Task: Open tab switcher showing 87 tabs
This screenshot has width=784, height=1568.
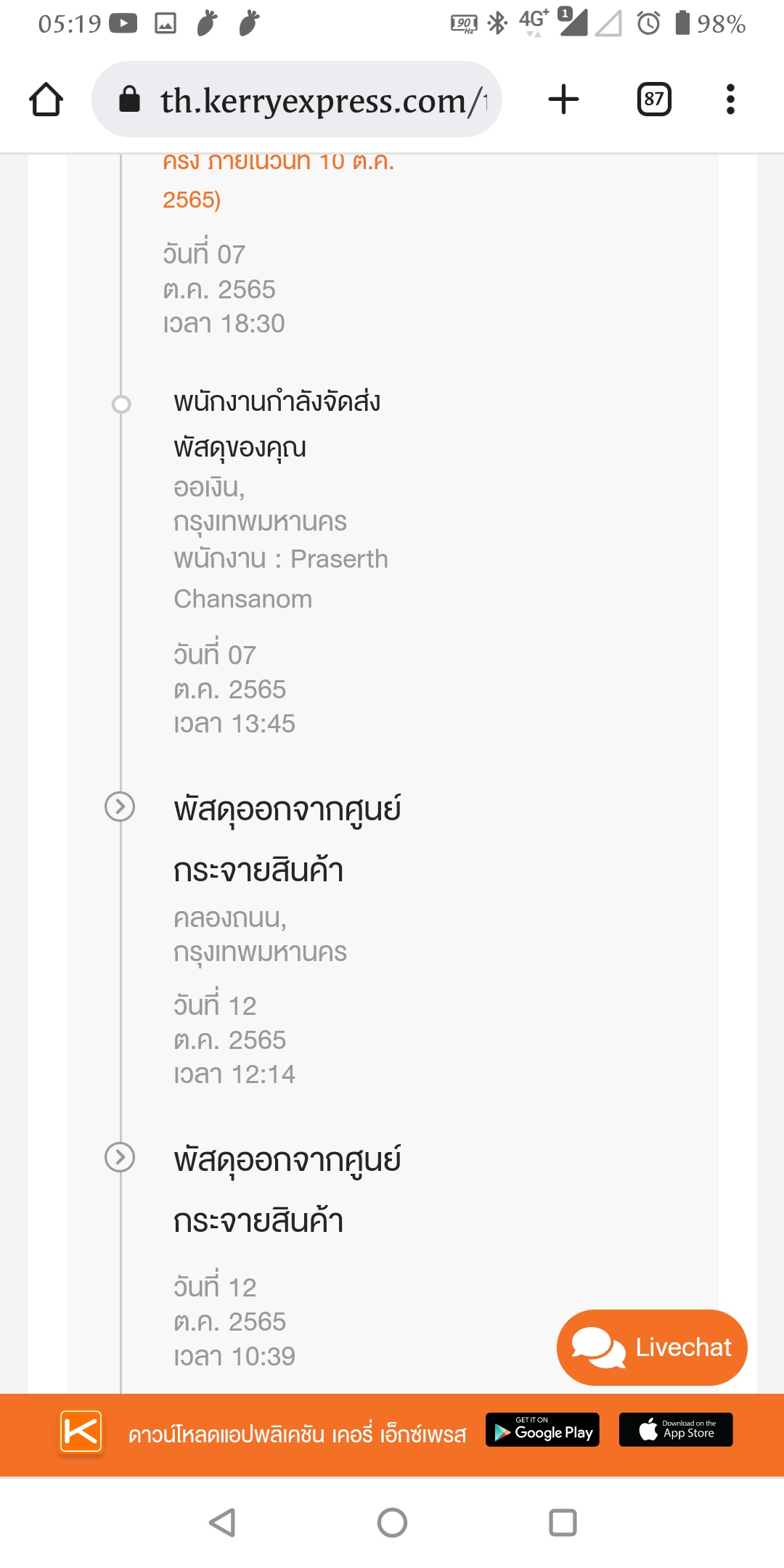Action: pyautogui.click(x=653, y=99)
